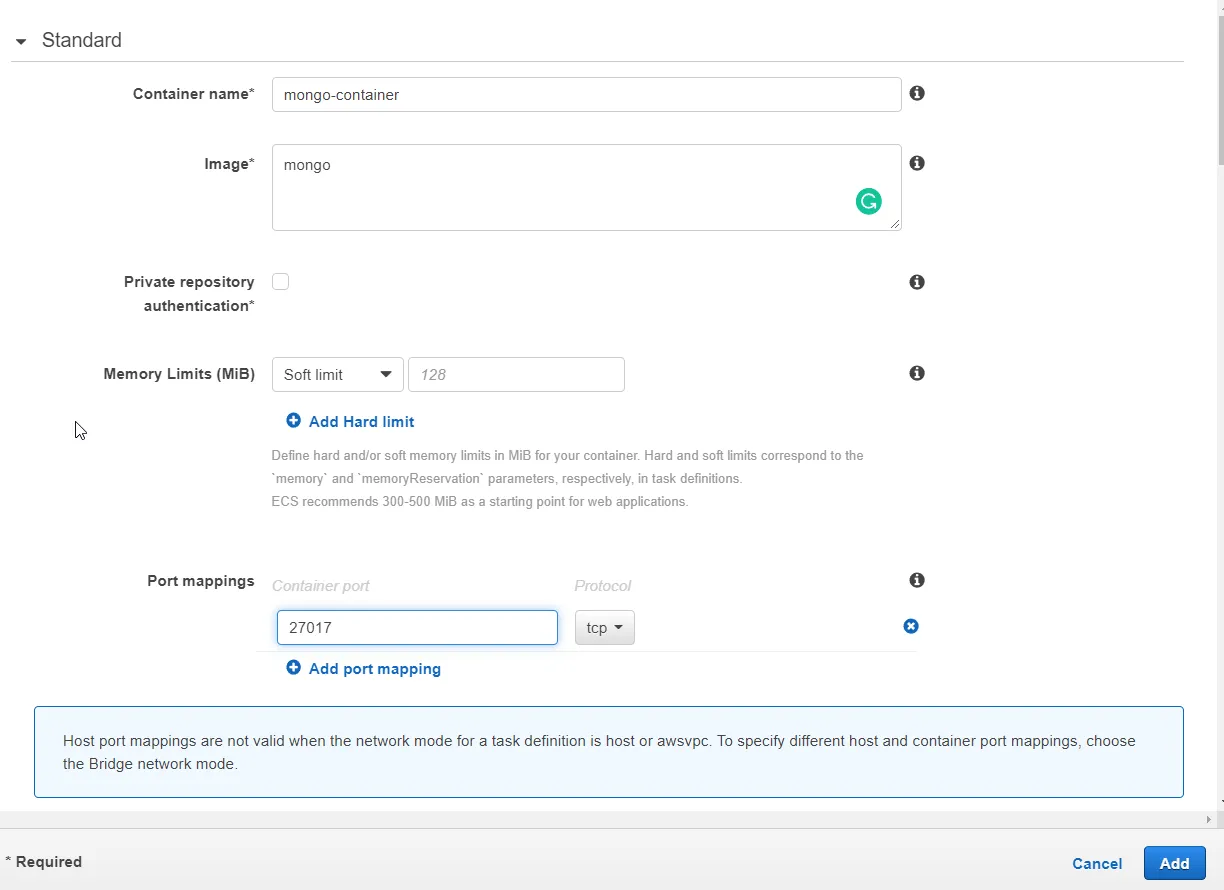Image resolution: width=1224 pixels, height=890 pixels.
Task: Click inside the Container port field showing 27017
Action: pos(416,627)
